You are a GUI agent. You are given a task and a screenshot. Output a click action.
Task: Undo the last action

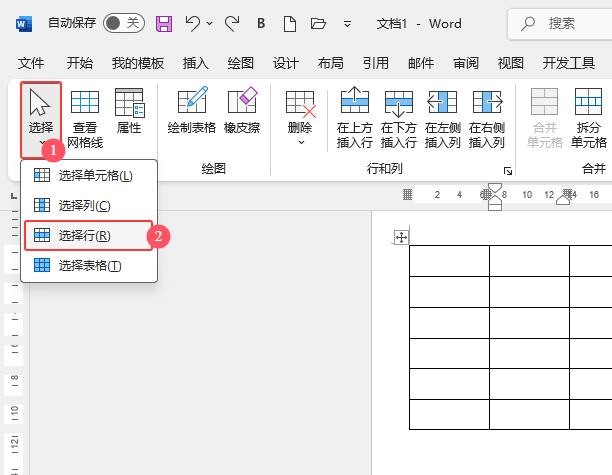pyautogui.click(x=192, y=23)
